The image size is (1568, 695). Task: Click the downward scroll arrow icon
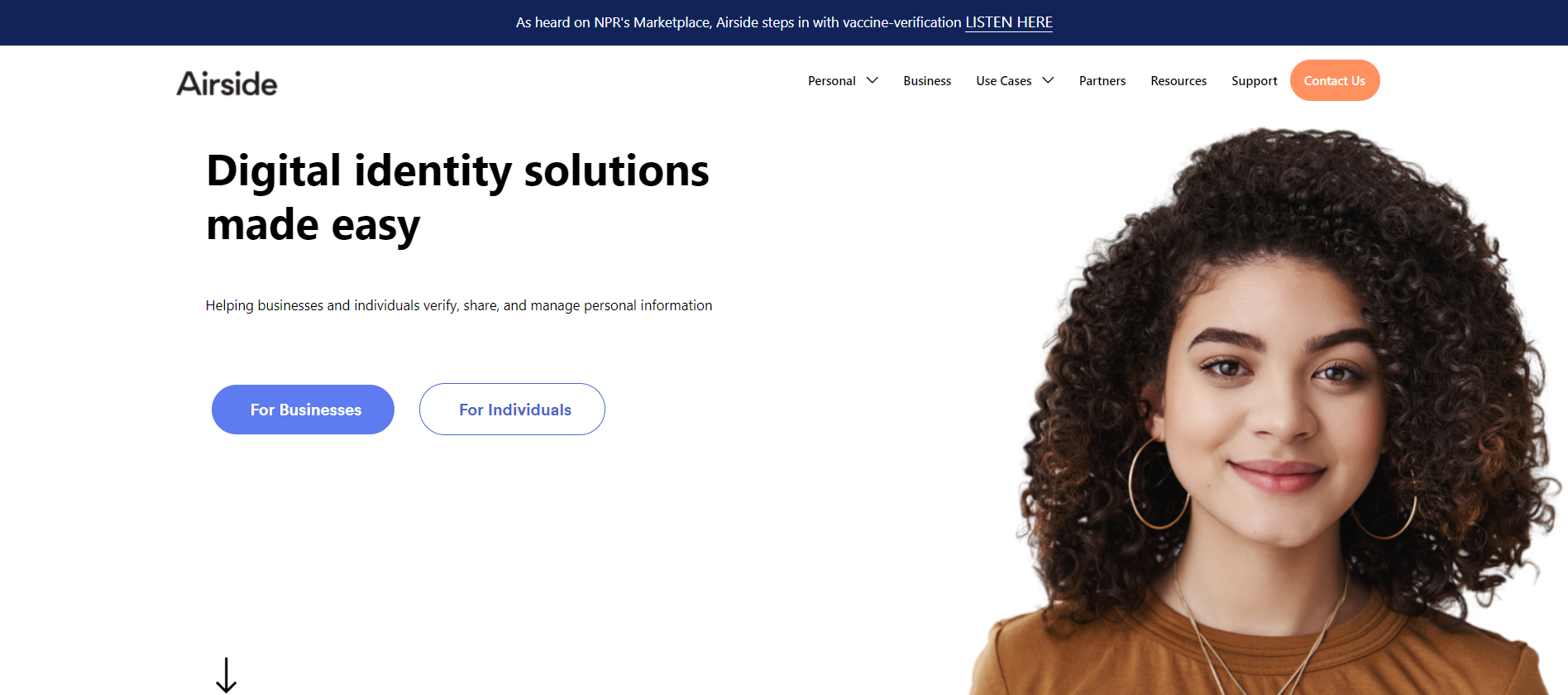[x=226, y=675]
